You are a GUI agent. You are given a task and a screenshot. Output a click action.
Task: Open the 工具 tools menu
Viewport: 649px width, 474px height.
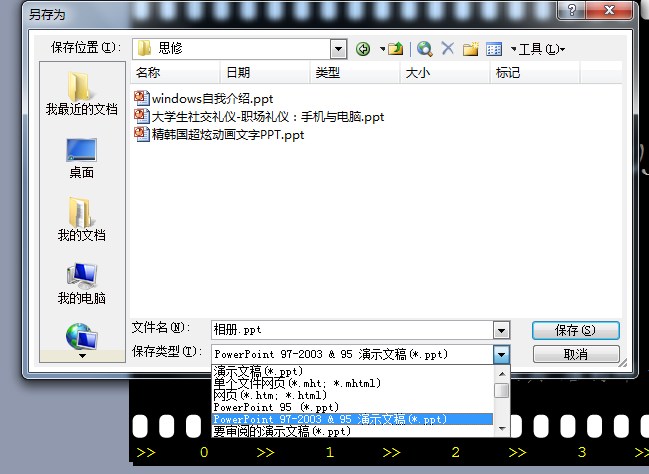pyautogui.click(x=541, y=49)
